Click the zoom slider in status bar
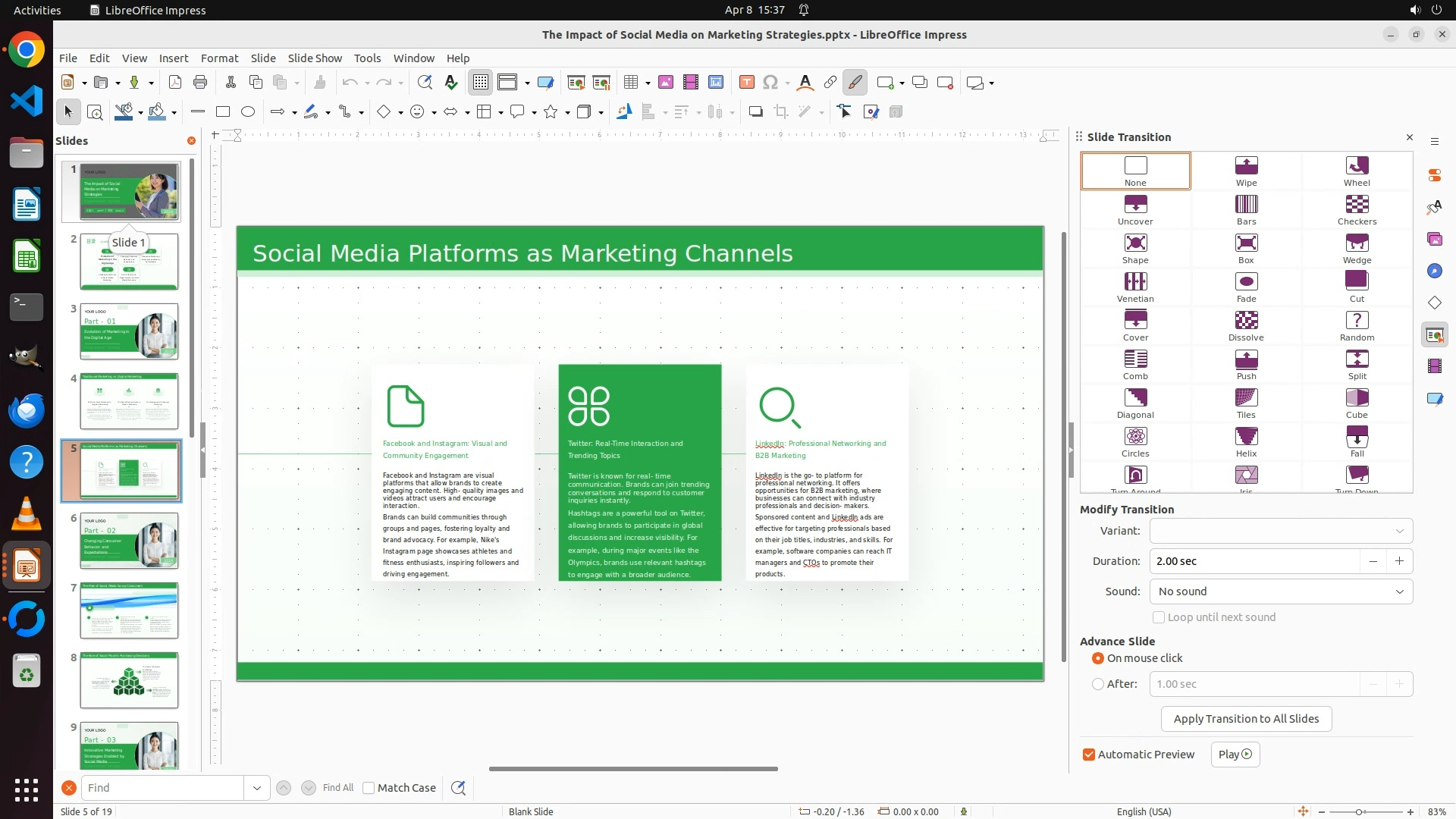1456x819 pixels. point(1358,811)
